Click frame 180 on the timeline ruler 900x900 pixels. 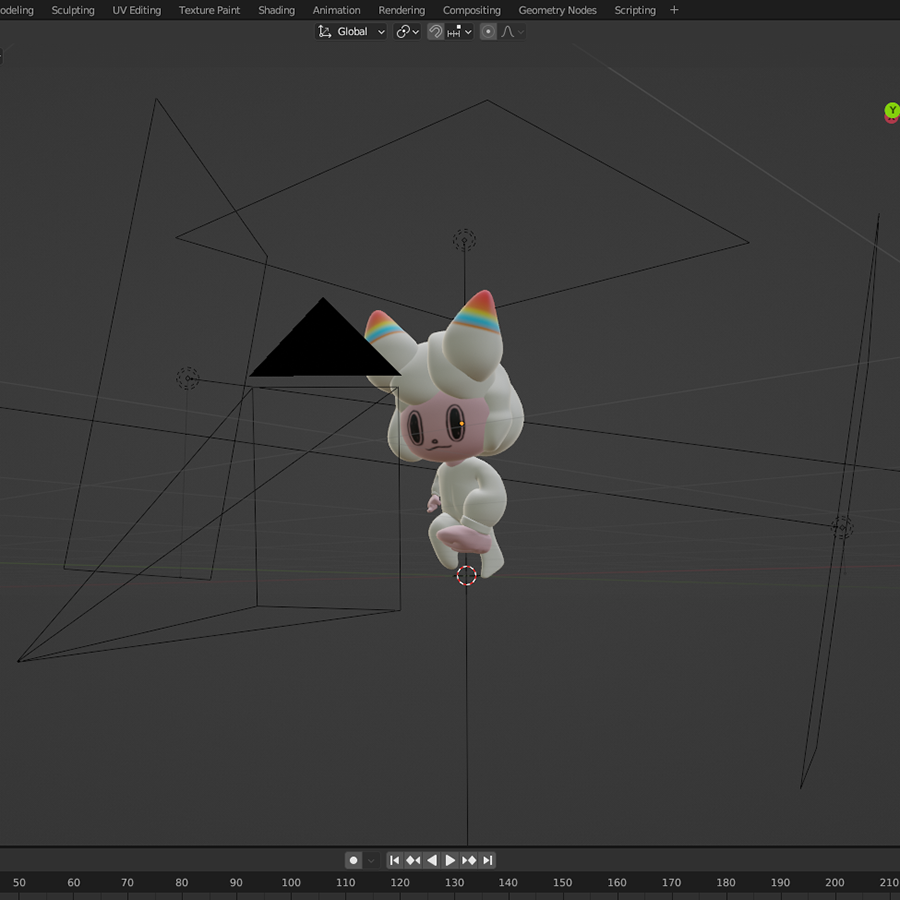(x=726, y=882)
